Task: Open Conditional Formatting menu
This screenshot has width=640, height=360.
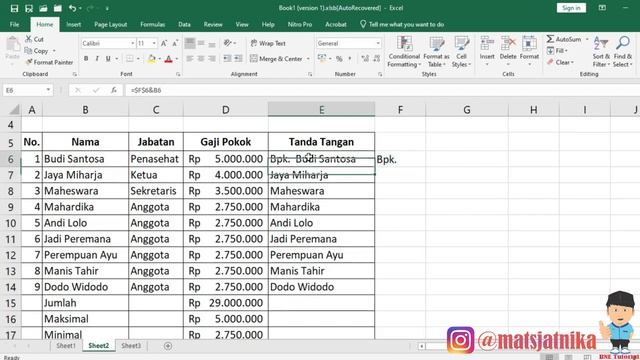Action: pos(404,51)
